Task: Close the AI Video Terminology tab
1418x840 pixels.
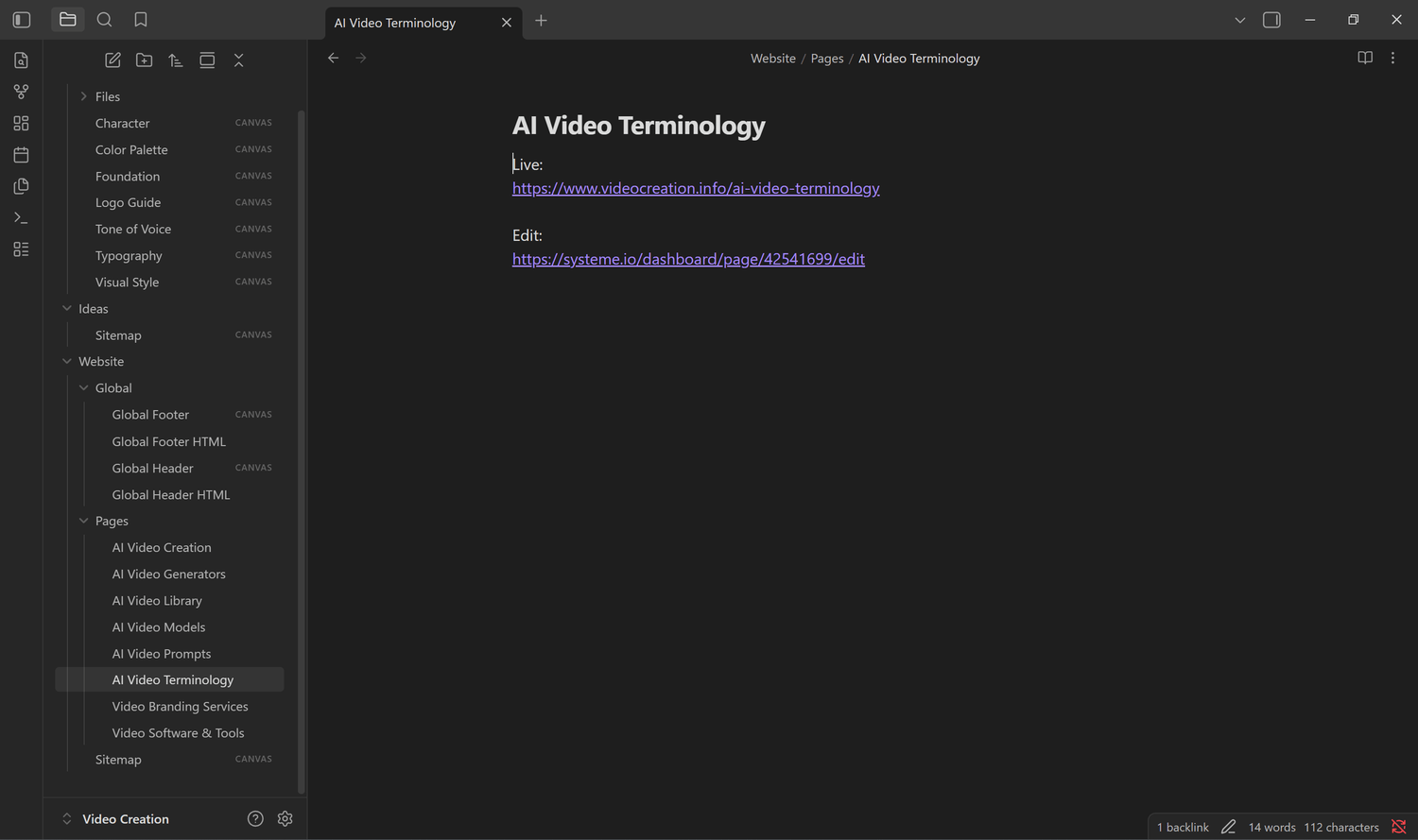Action: (x=507, y=23)
